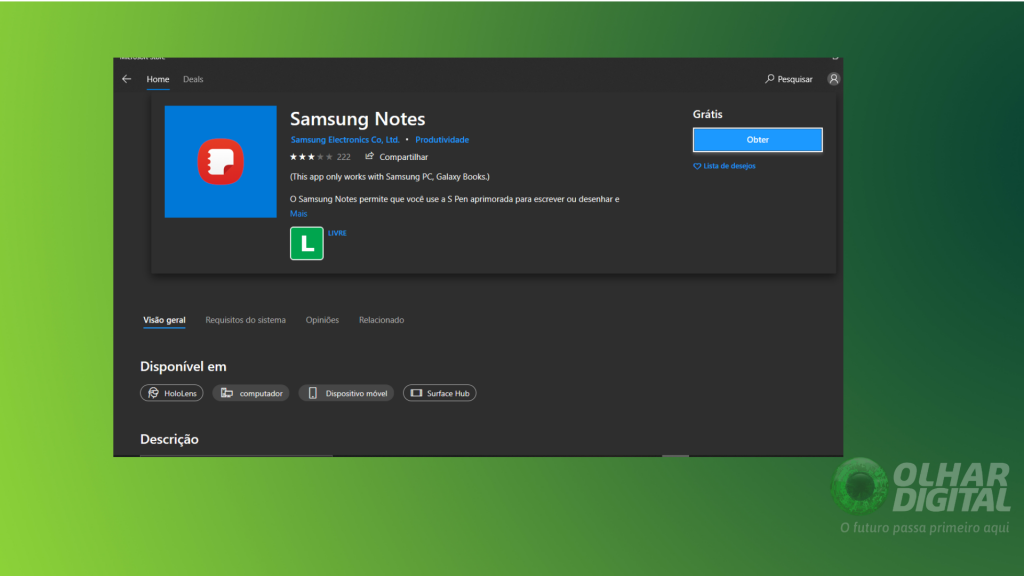The height and width of the screenshot is (576, 1024).
Task: Select the HoloLens availability chip
Action: tap(171, 392)
